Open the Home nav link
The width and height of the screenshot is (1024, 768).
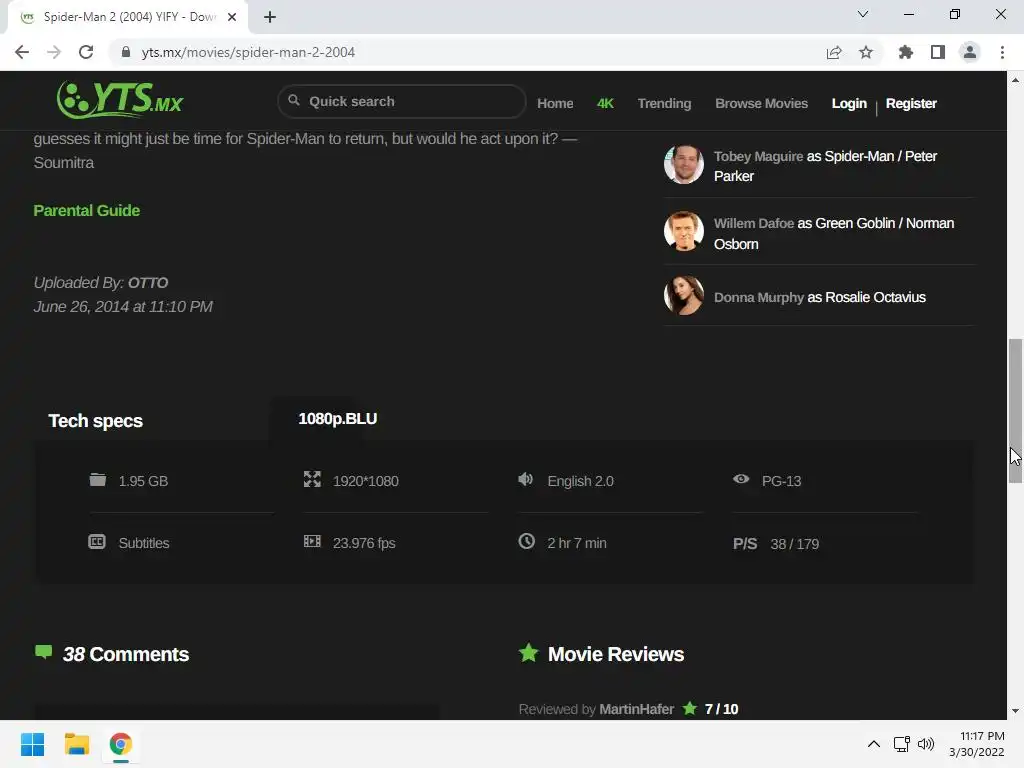point(555,103)
